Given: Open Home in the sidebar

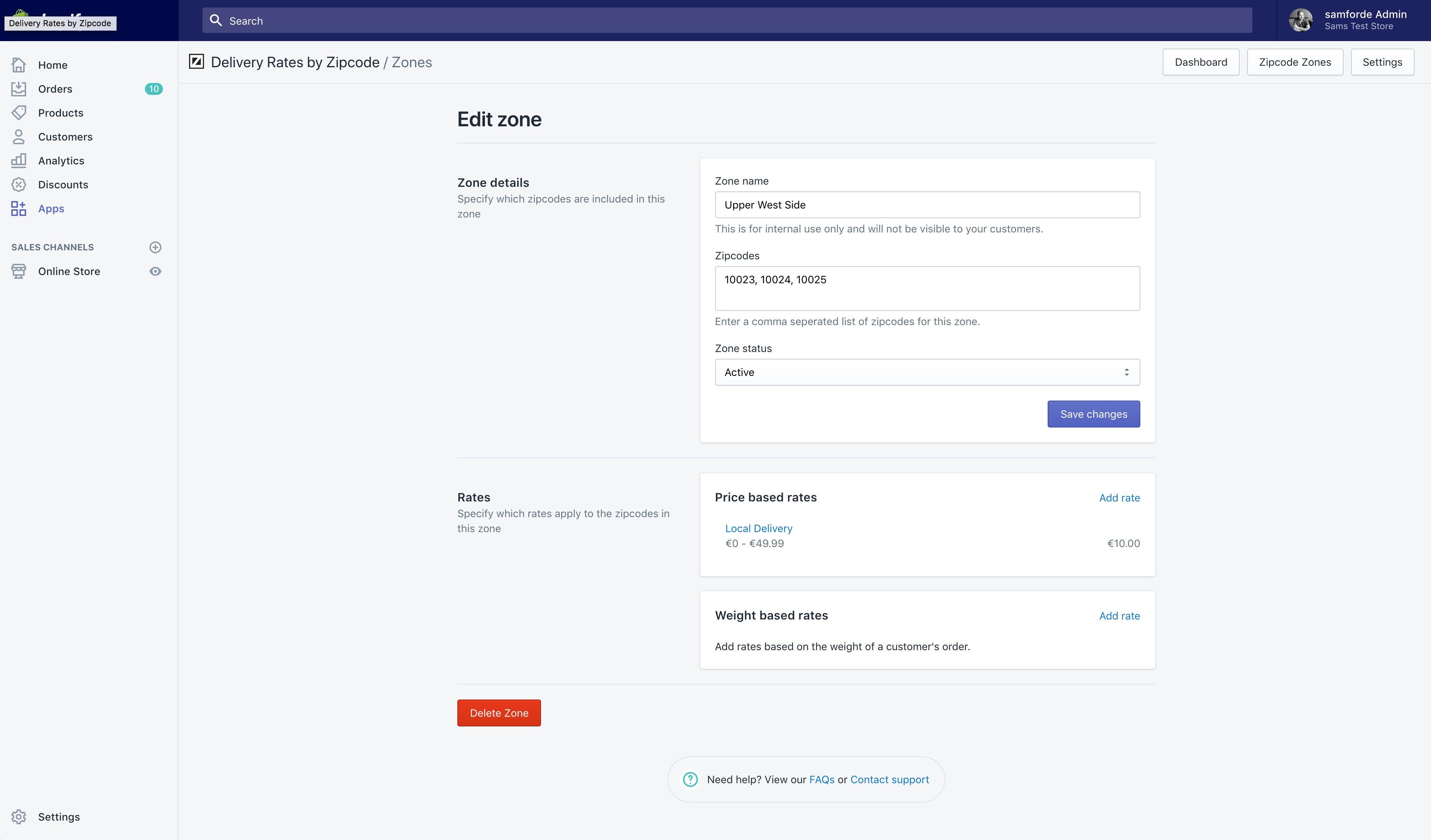Looking at the screenshot, I should pos(53,65).
